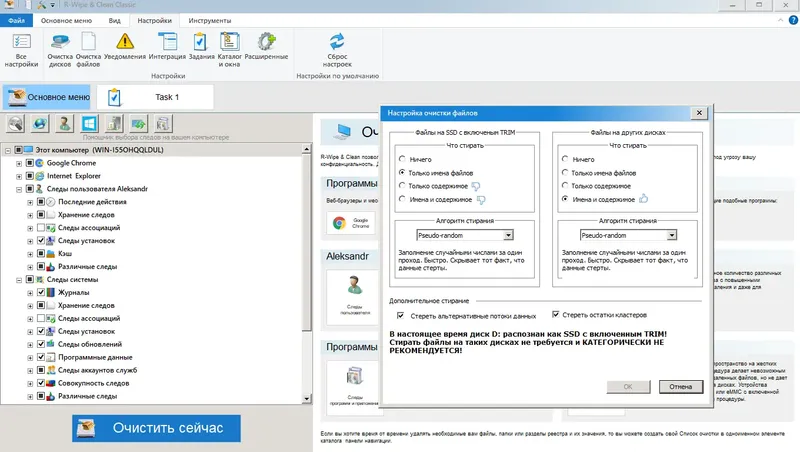
Task: Open the Основное меню panel tab
Action: (x=47, y=97)
